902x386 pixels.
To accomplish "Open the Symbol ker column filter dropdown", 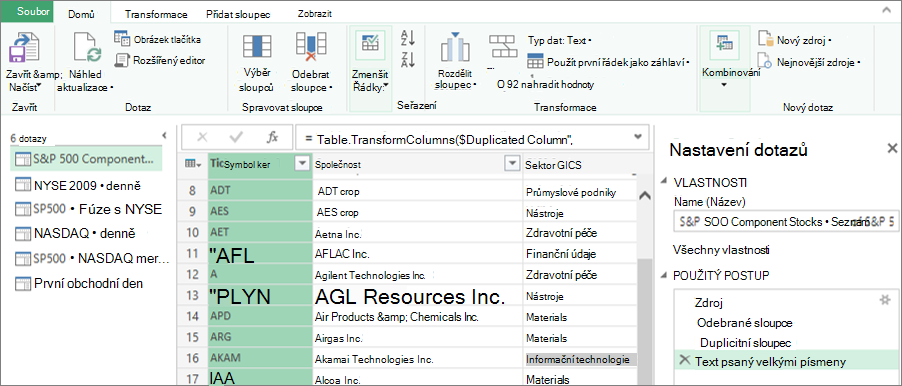I will tap(302, 164).
